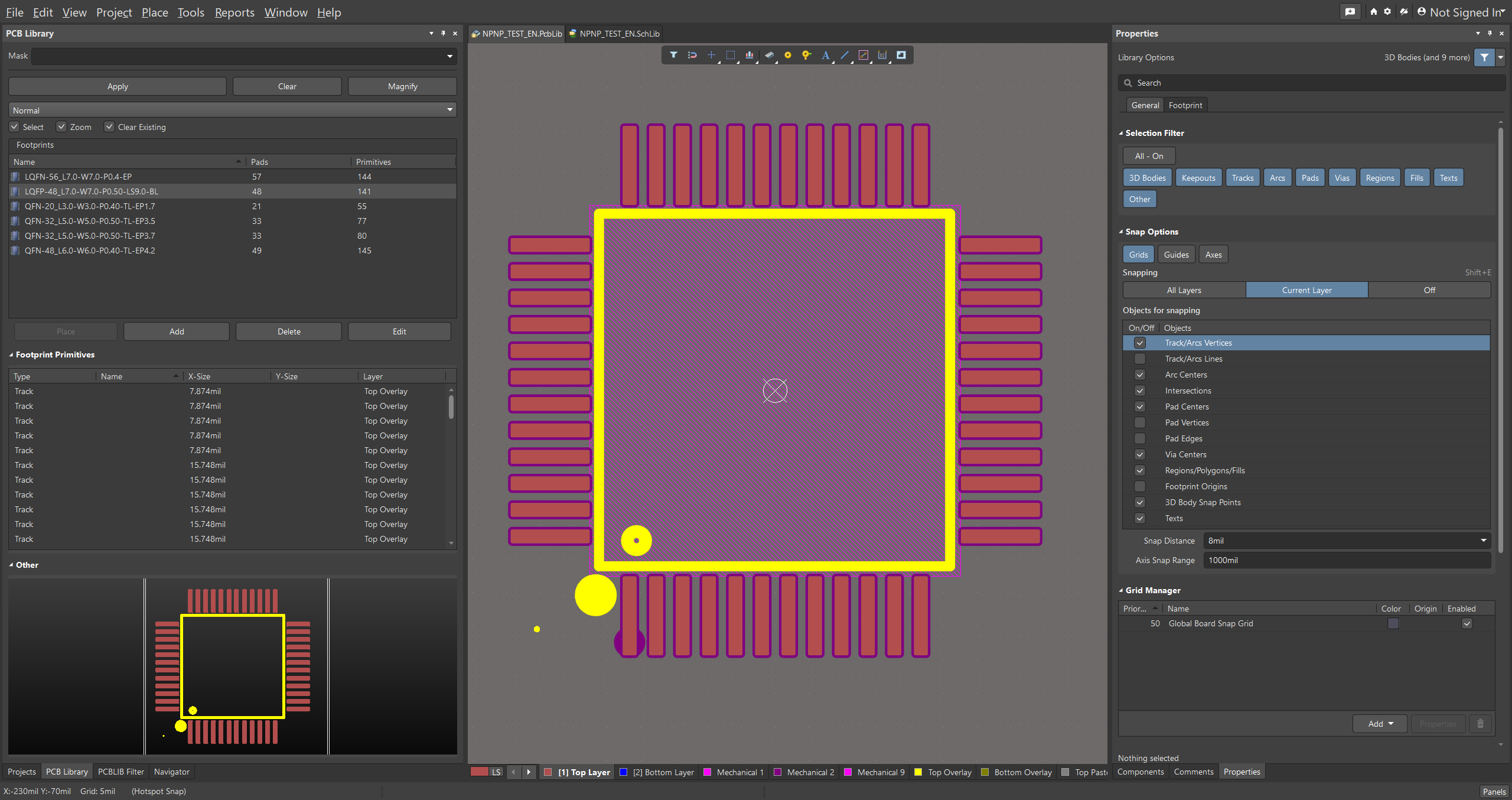Enable the Track/Arcs Lines snapping checkbox

[1140, 359]
